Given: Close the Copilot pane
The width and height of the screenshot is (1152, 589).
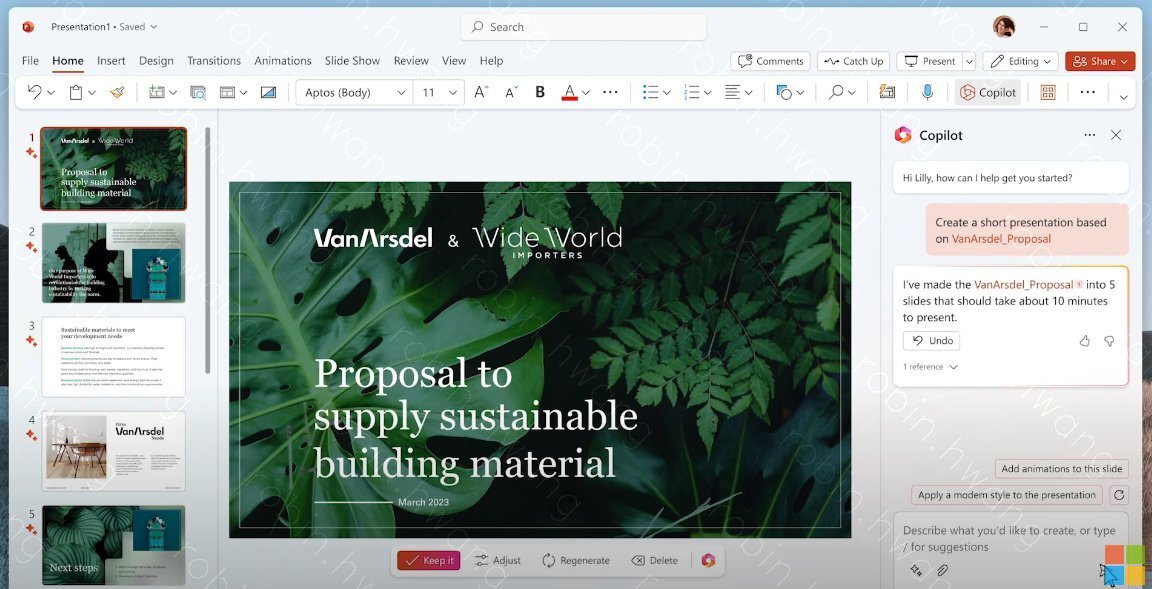Looking at the screenshot, I should (1116, 135).
